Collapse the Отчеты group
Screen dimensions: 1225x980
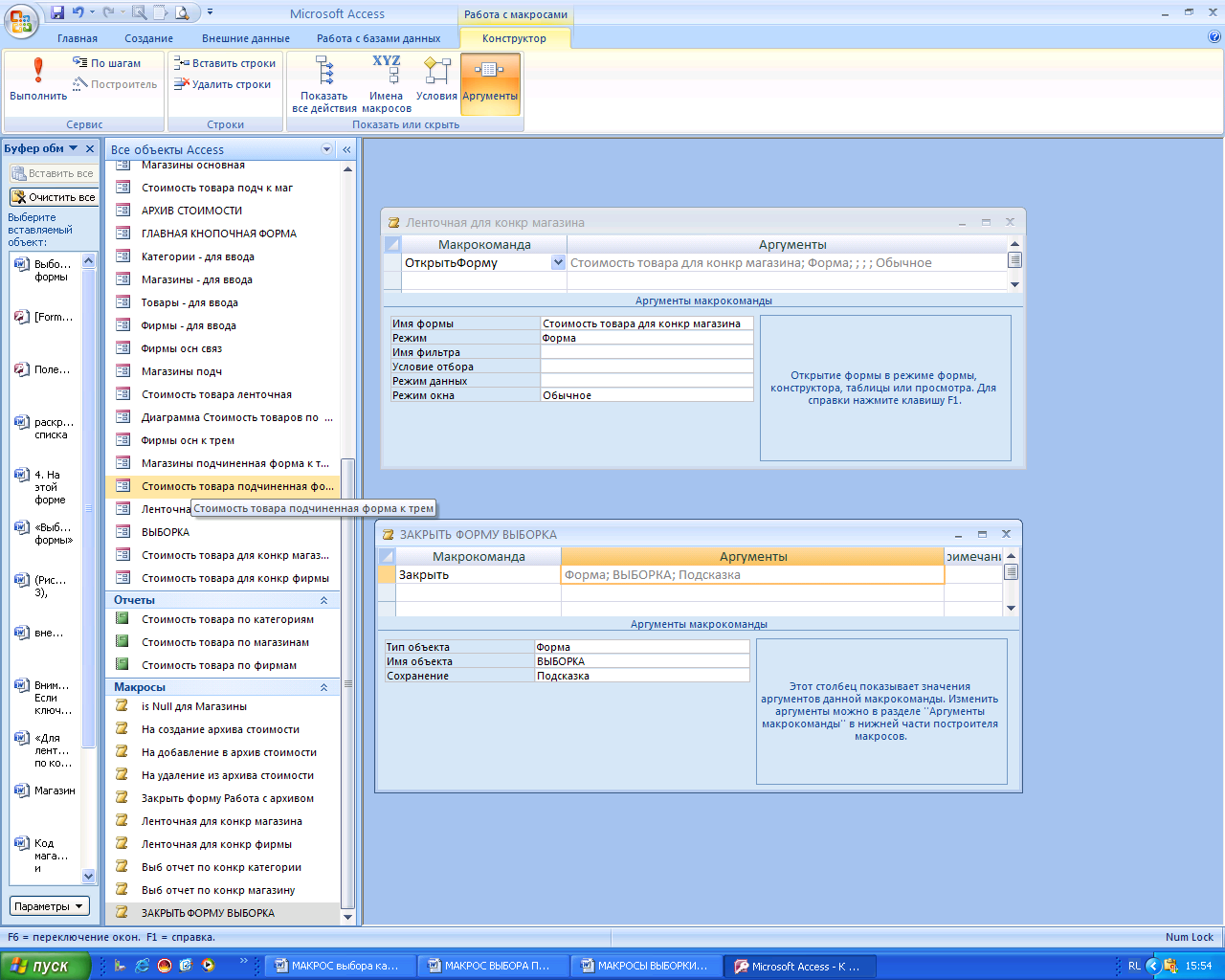[323, 600]
